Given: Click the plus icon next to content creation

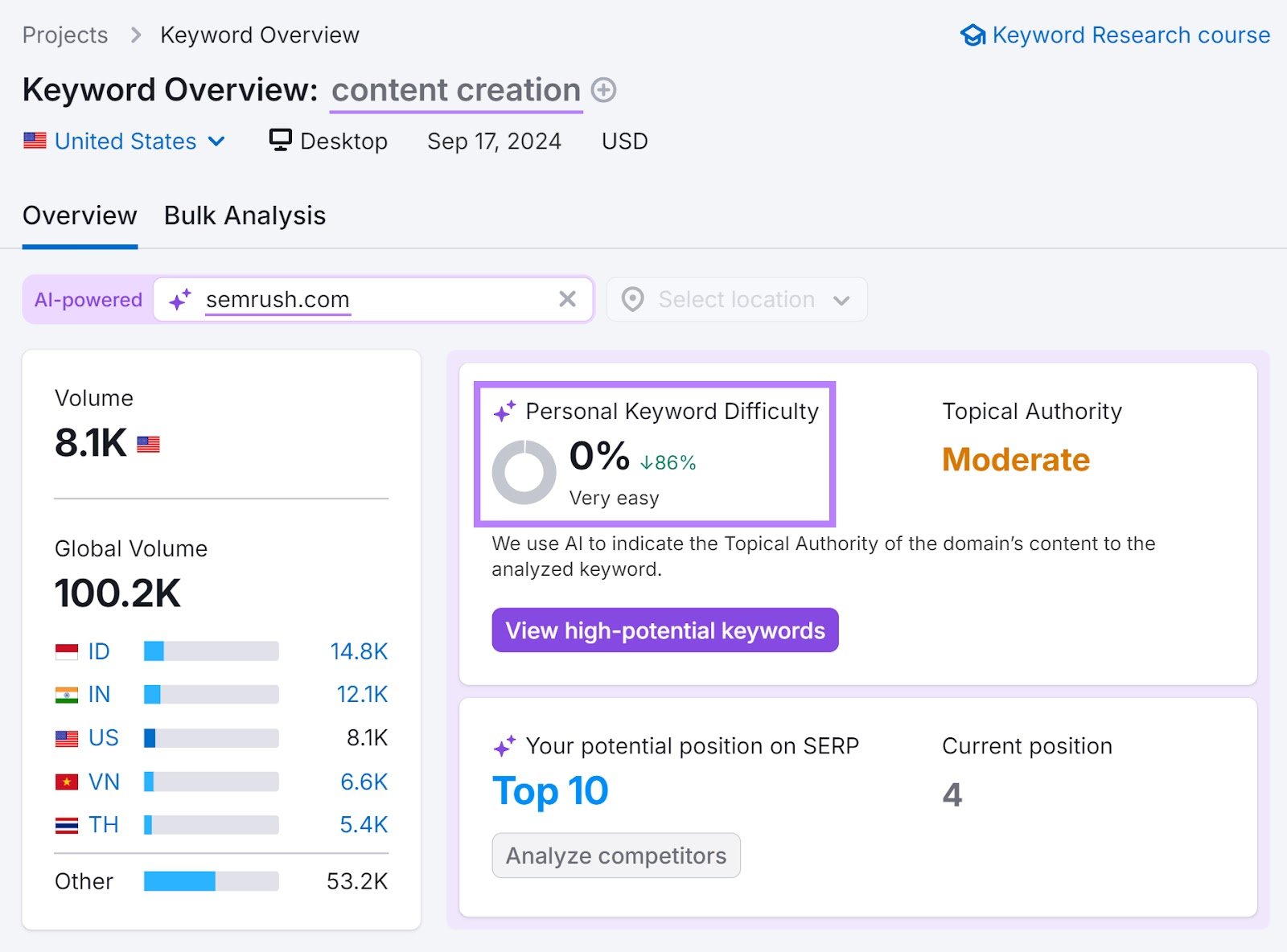Looking at the screenshot, I should (x=602, y=90).
